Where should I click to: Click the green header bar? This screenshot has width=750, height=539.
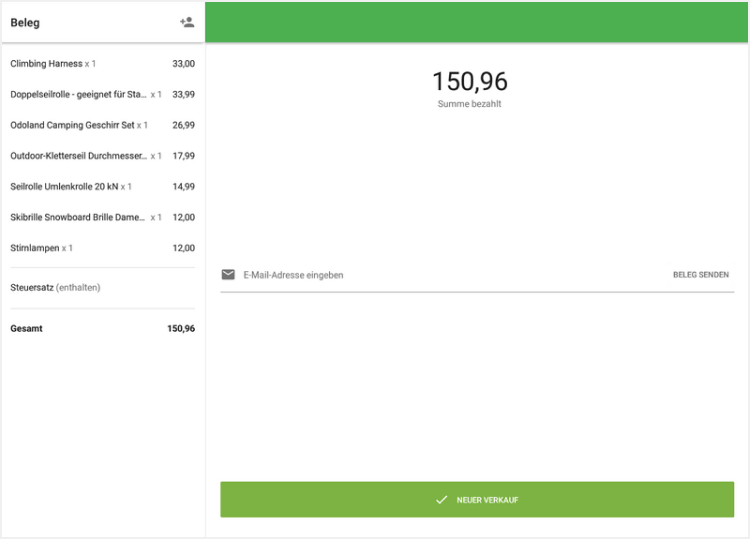tap(476, 22)
